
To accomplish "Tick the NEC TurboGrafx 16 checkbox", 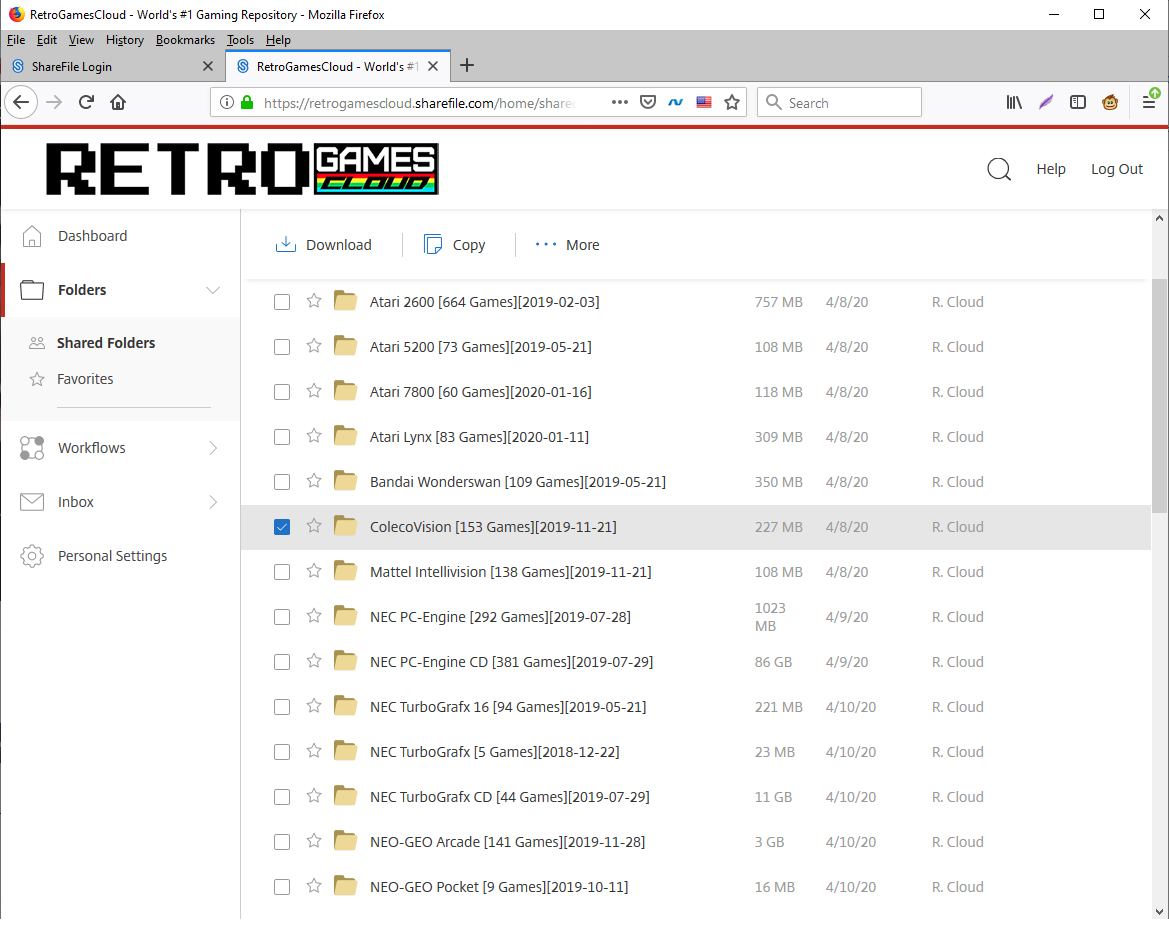I will (282, 707).
